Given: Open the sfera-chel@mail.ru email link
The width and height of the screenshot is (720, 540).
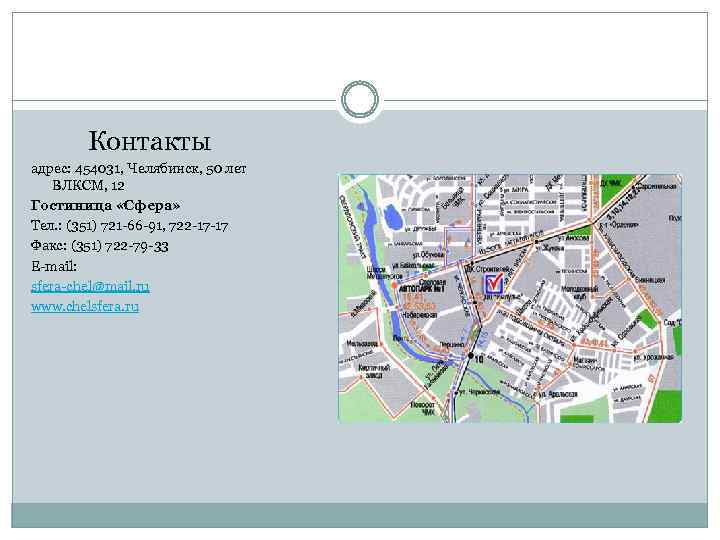Looking at the screenshot, I should pos(90,287).
